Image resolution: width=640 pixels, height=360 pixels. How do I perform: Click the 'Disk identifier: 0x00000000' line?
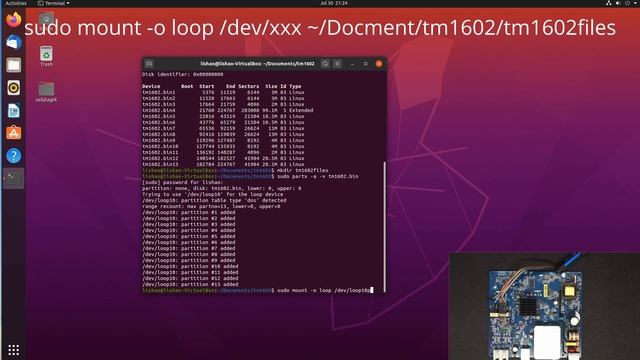pos(182,74)
